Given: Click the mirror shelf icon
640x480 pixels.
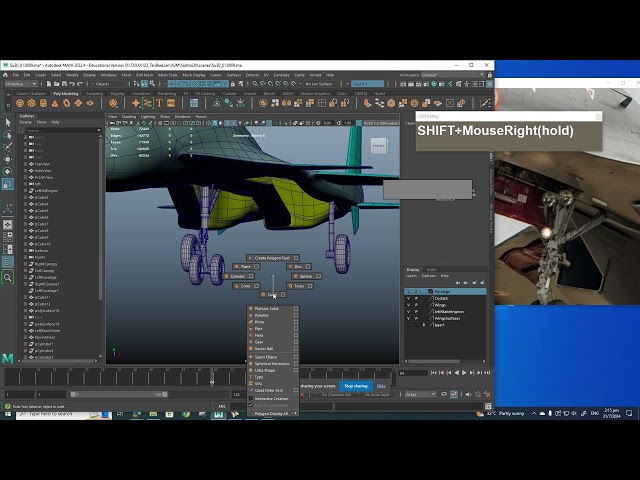Looking at the screenshot, I should 285,103.
